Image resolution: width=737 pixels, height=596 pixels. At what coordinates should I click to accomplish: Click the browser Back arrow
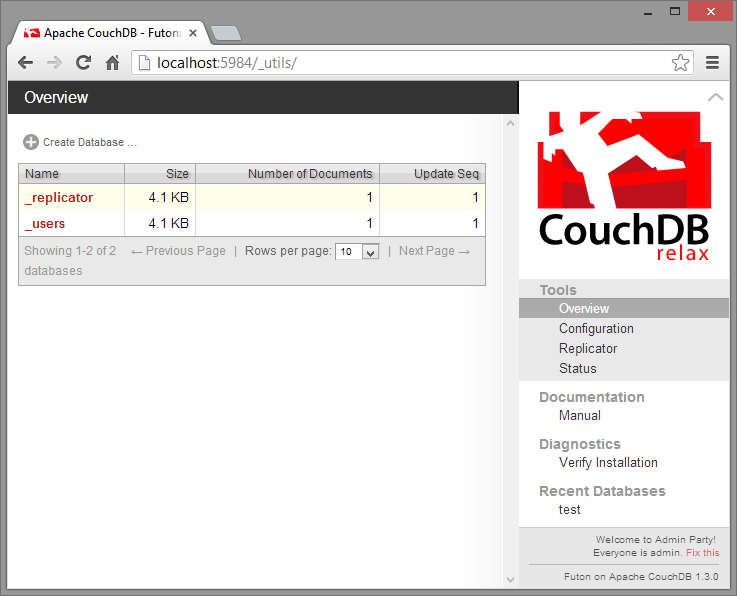pos(25,63)
